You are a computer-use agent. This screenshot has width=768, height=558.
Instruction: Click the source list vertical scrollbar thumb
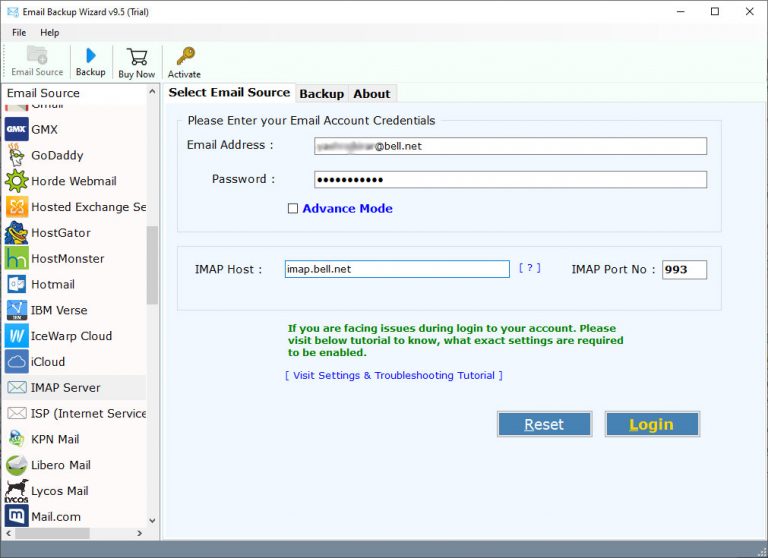pos(152,265)
